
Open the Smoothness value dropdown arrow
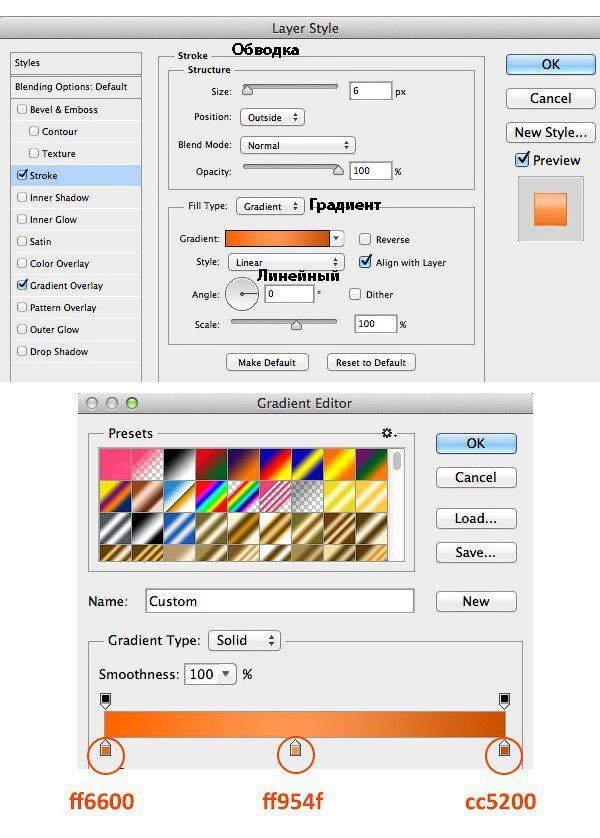tap(227, 674)
